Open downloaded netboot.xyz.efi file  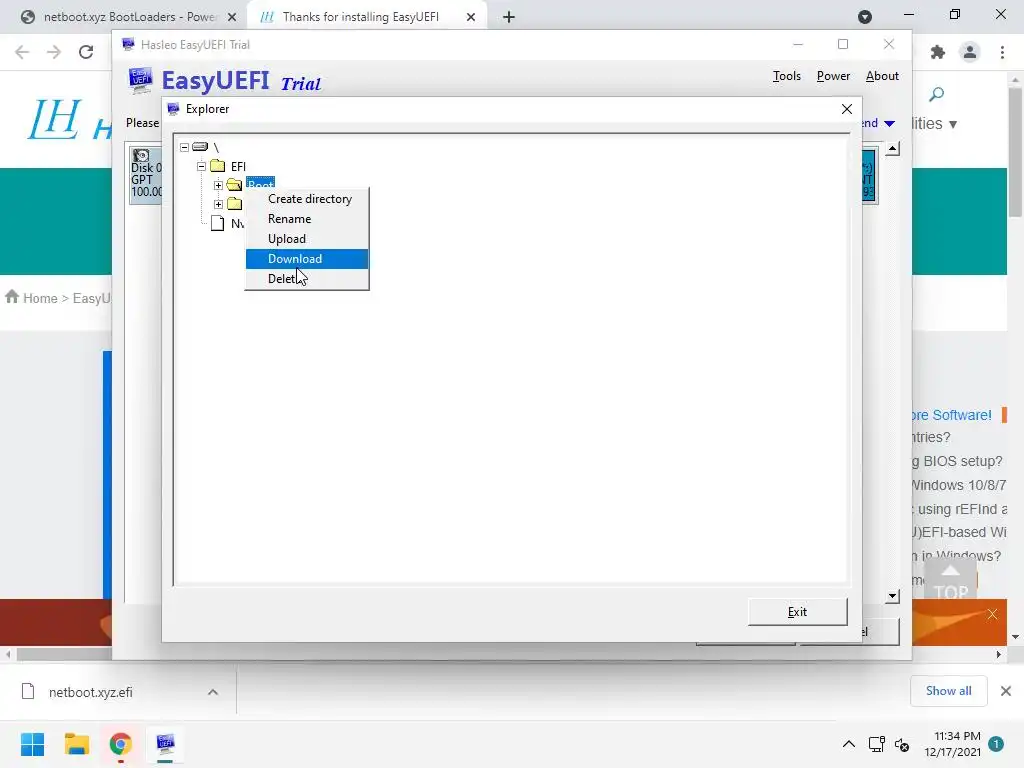tap(91, 692)
